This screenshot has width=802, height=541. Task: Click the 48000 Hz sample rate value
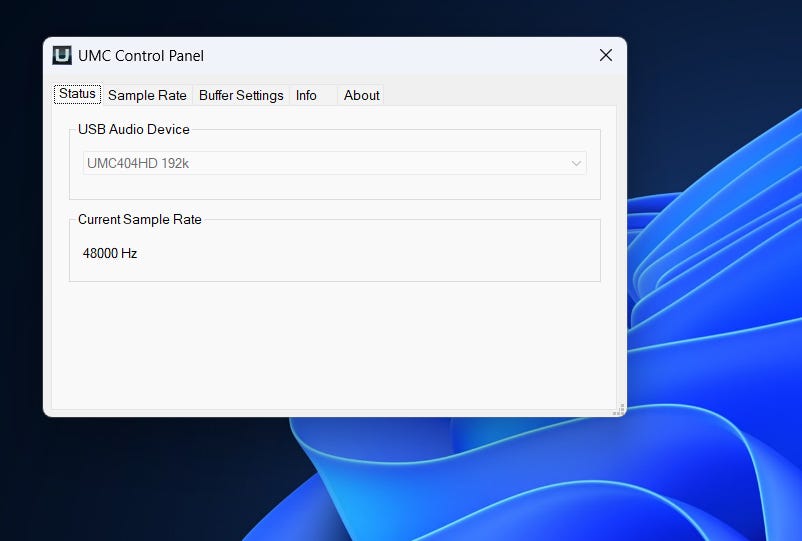click(110, 253)
